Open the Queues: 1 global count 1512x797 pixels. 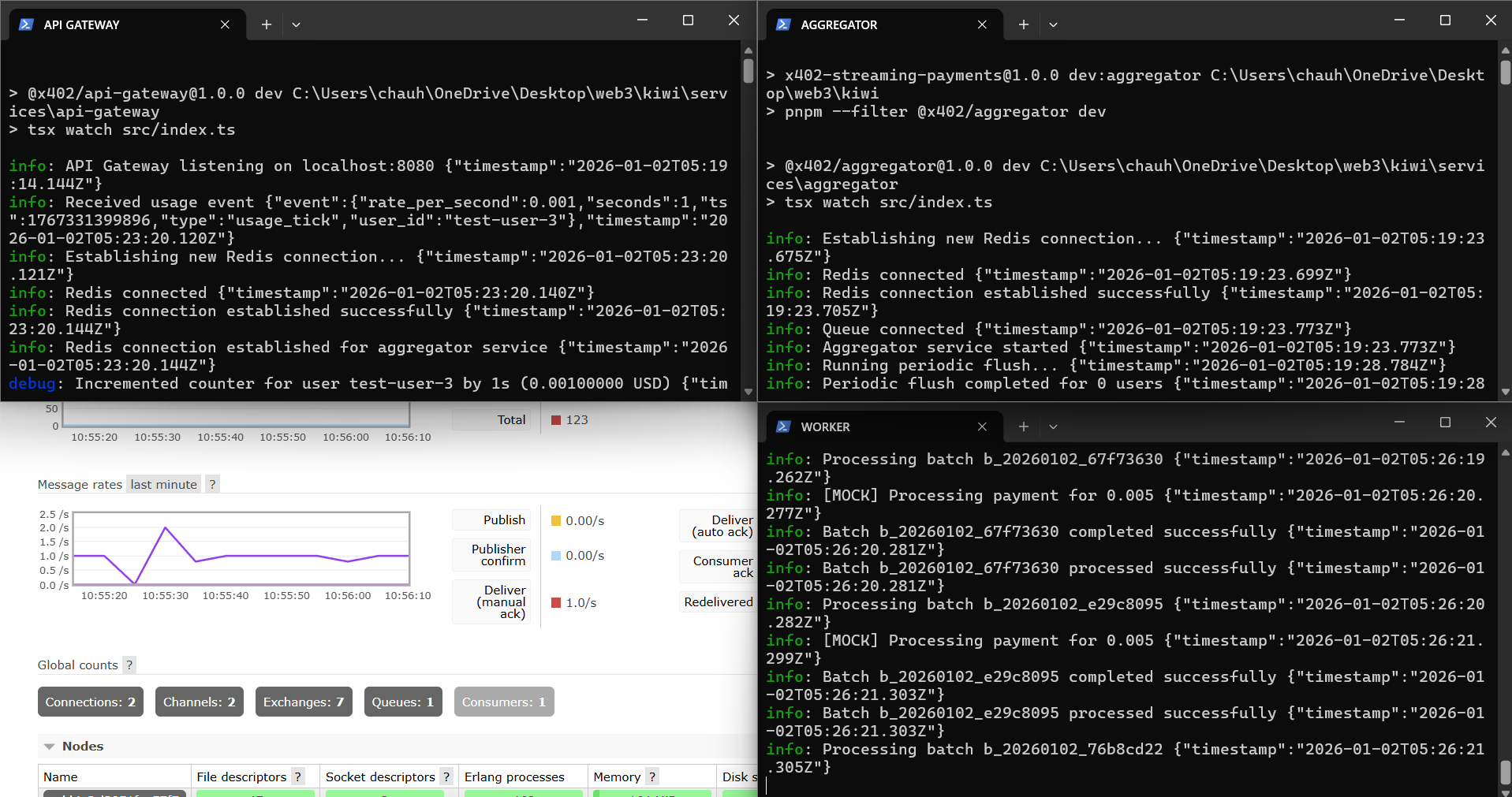click(x=402, y=702)
